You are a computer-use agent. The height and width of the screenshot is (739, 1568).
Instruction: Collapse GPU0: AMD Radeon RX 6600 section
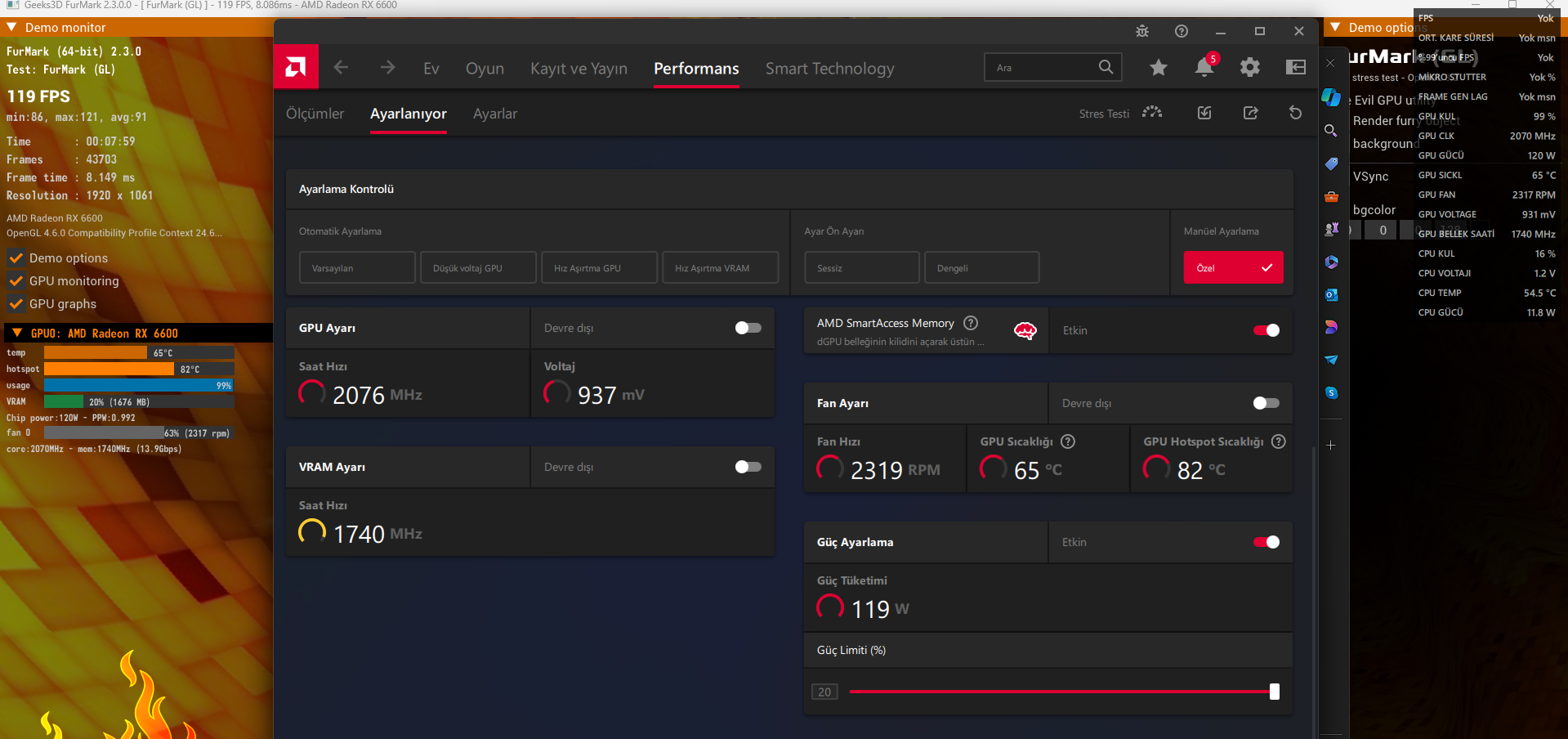click(16, 333)
